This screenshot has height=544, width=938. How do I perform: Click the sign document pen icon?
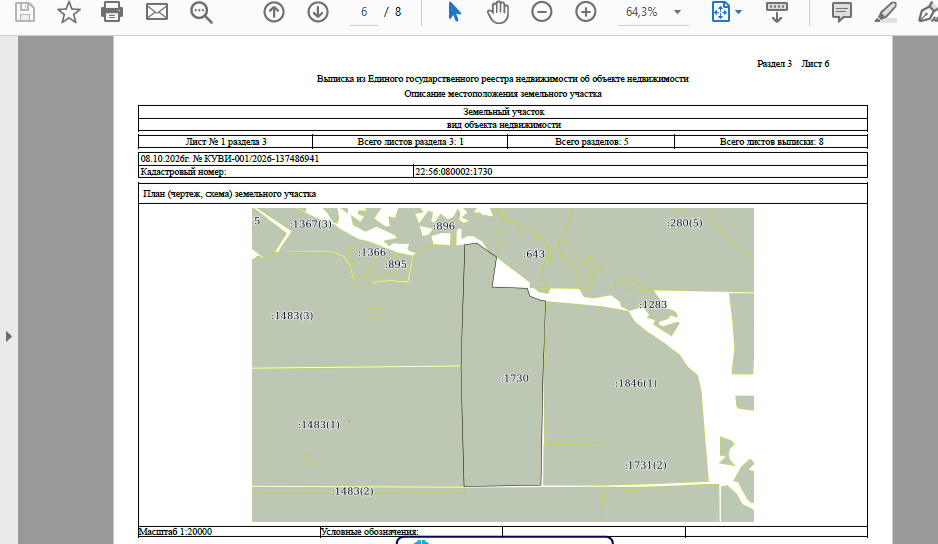coord(928,12)
